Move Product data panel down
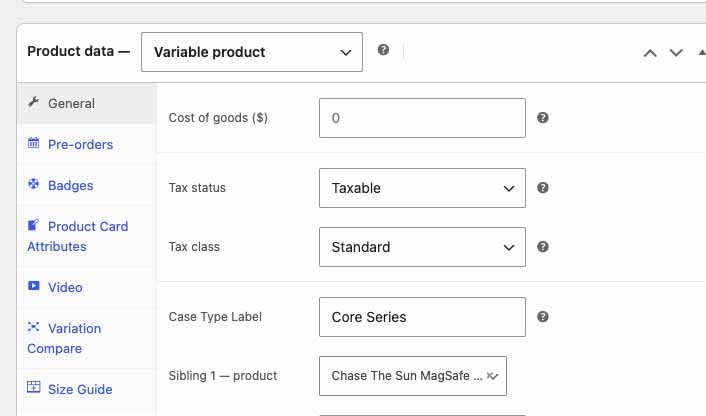Screen dimensions: 706x416 [x=676, y=54]
